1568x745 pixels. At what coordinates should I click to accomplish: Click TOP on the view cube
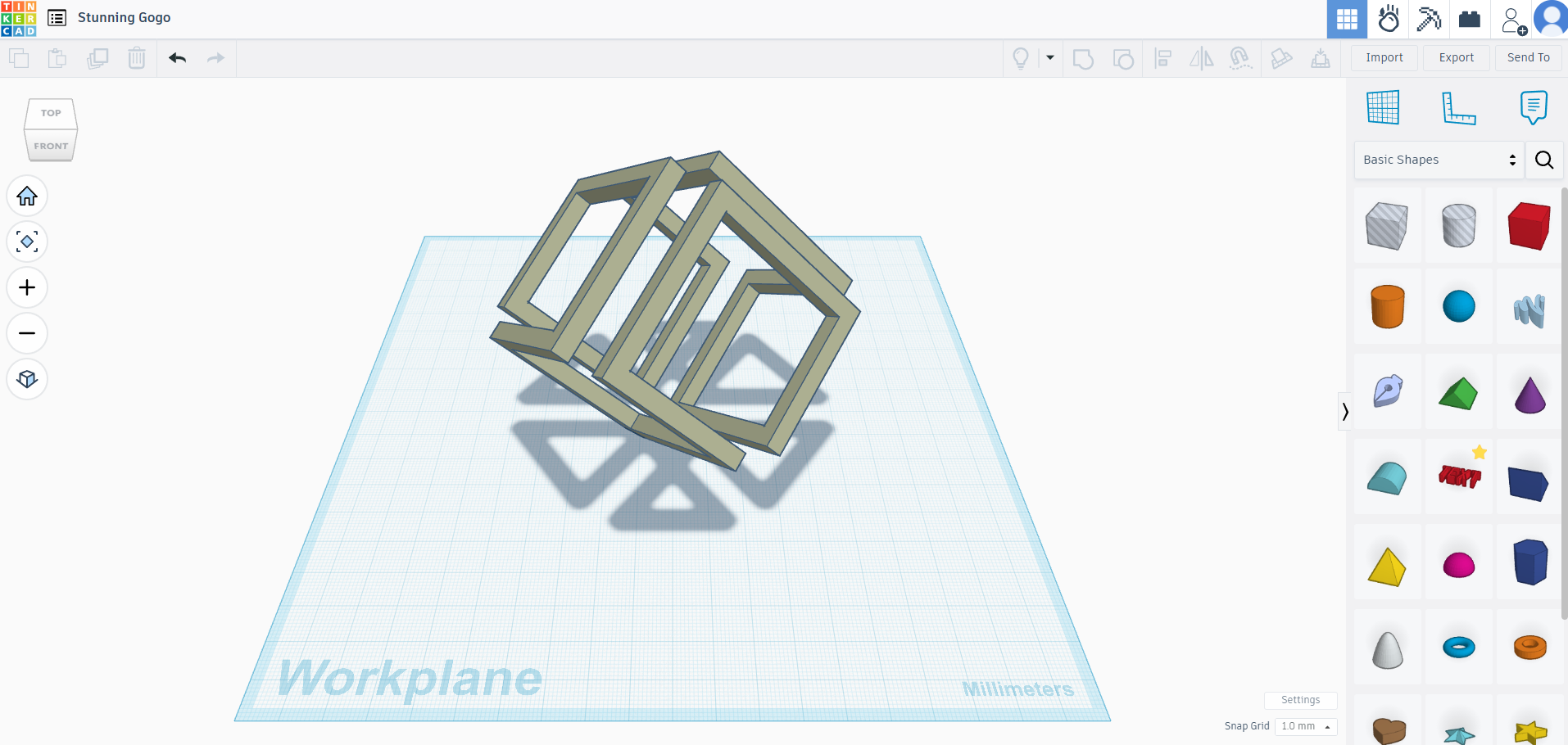click(50, 113)
